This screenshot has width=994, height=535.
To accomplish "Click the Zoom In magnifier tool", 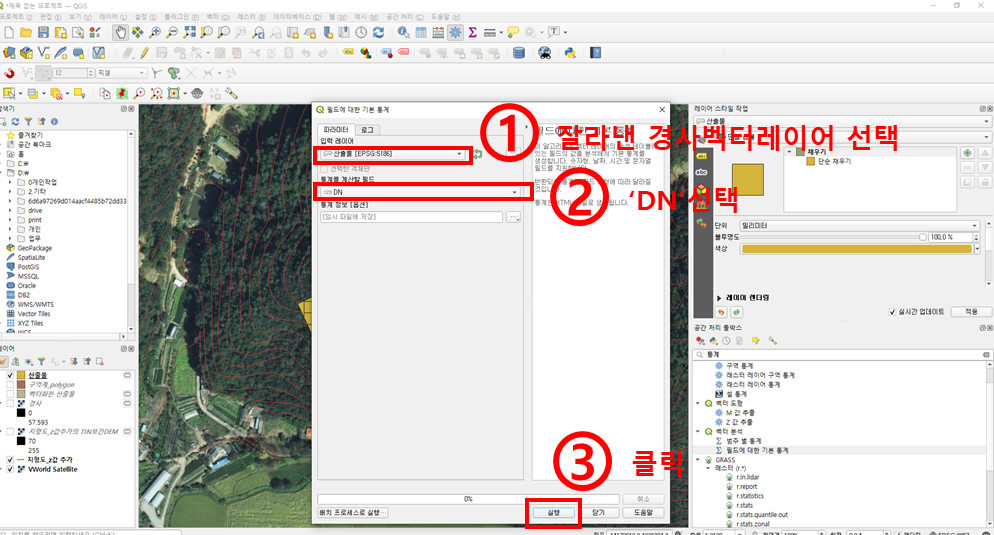I will click(x=155, y=32).
